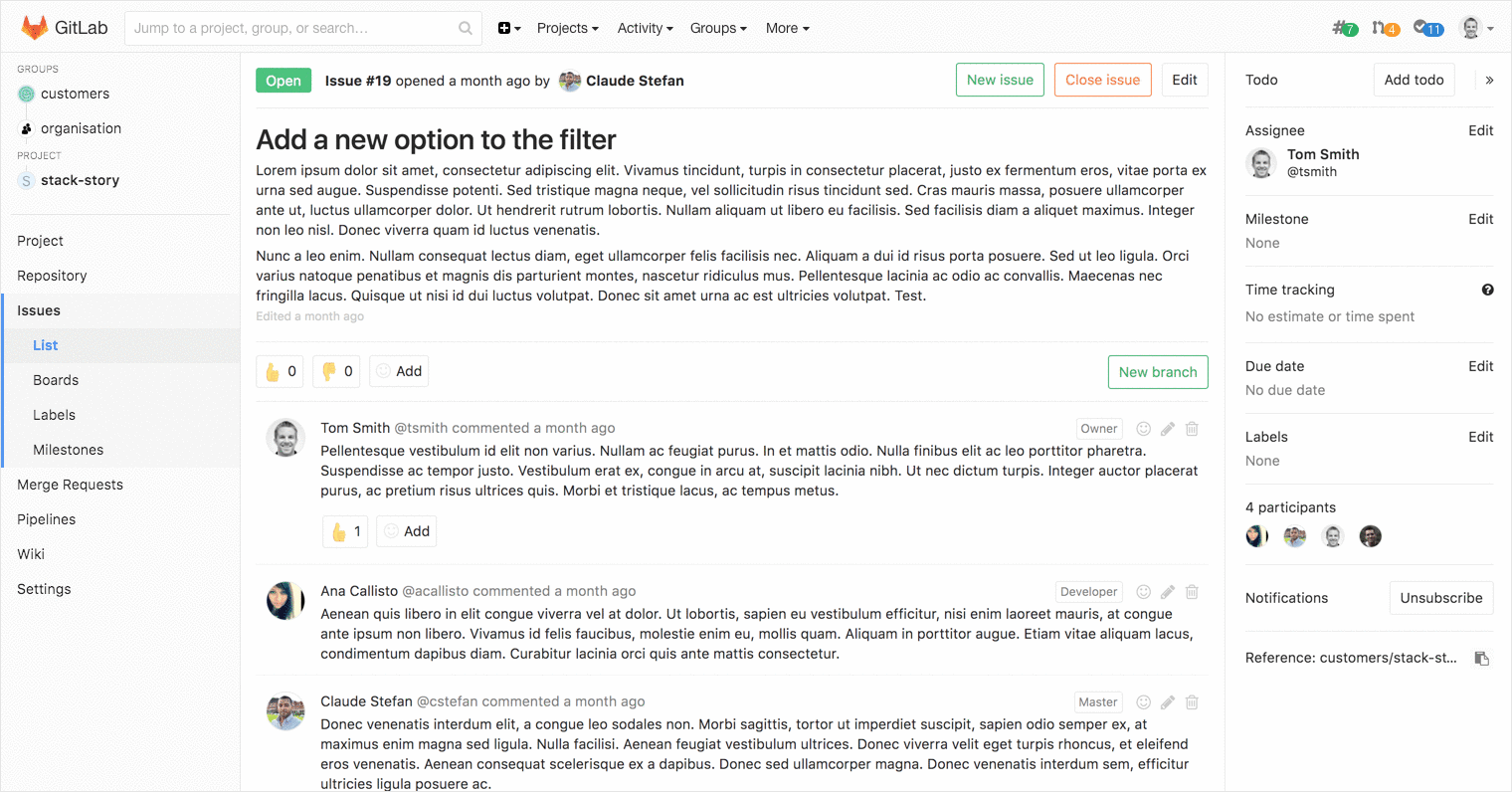1512x792 pixels.
Task: Click the New branch button
Action: point(1158,372)
